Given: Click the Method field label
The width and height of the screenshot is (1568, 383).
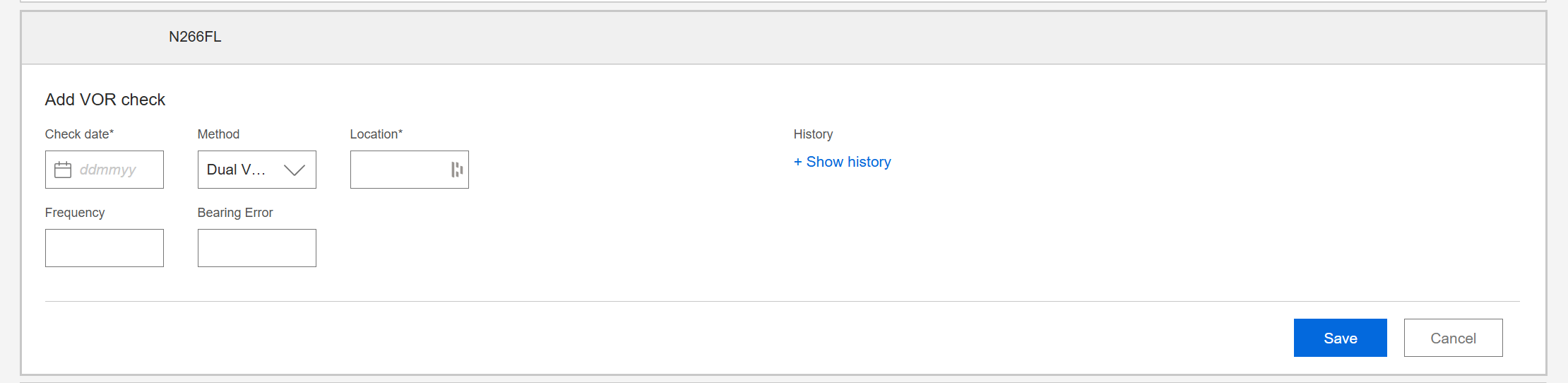Looking at the screenshot, I should click(218, 134).
